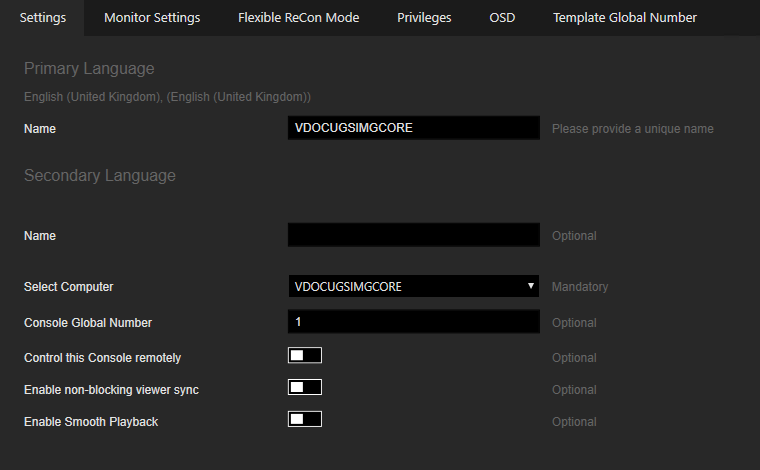760x470 pixels.
Task: Click the Settings tab
Action: [43, 18]
